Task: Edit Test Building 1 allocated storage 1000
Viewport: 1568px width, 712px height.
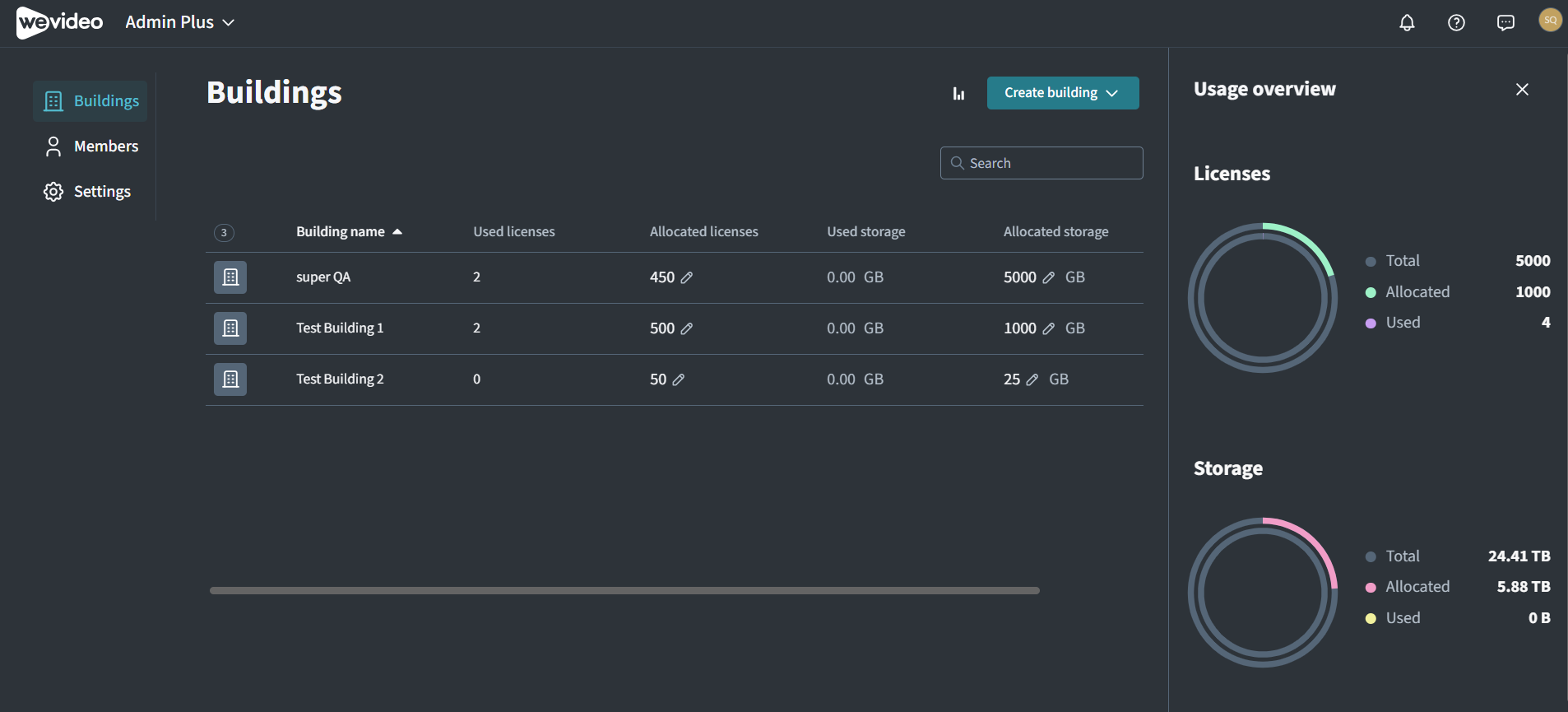Action: (1049, 328)
